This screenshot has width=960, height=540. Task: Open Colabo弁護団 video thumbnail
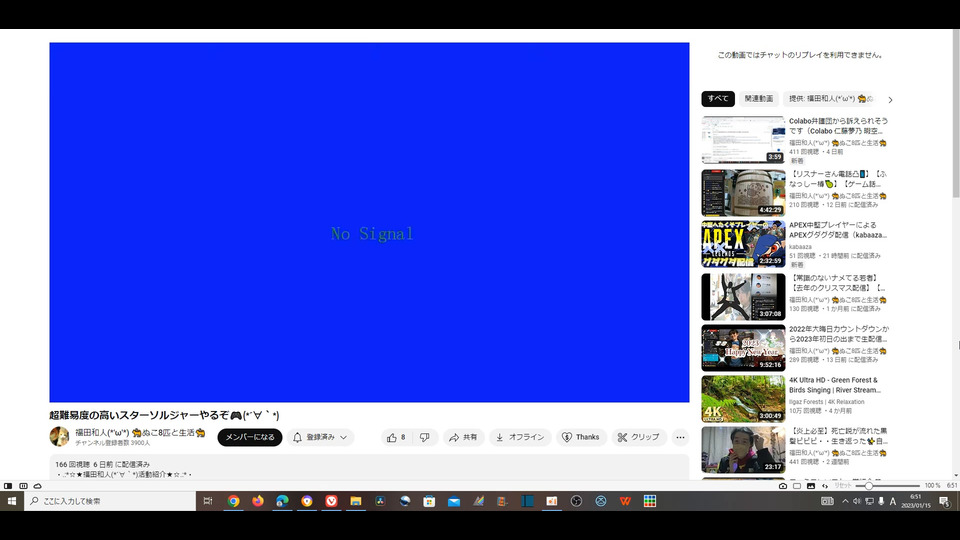(743, 140)
